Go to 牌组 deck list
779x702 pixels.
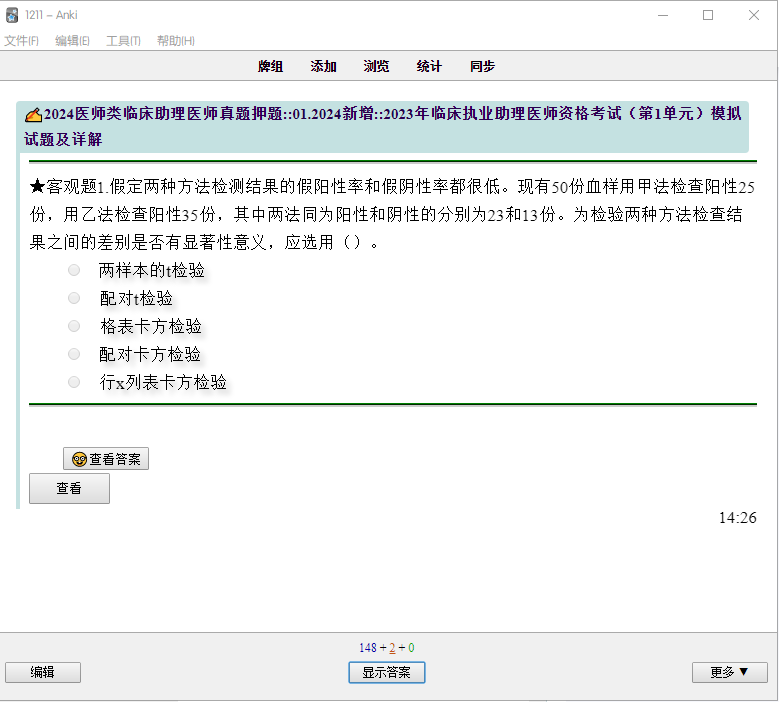click(x=270, y=66)
